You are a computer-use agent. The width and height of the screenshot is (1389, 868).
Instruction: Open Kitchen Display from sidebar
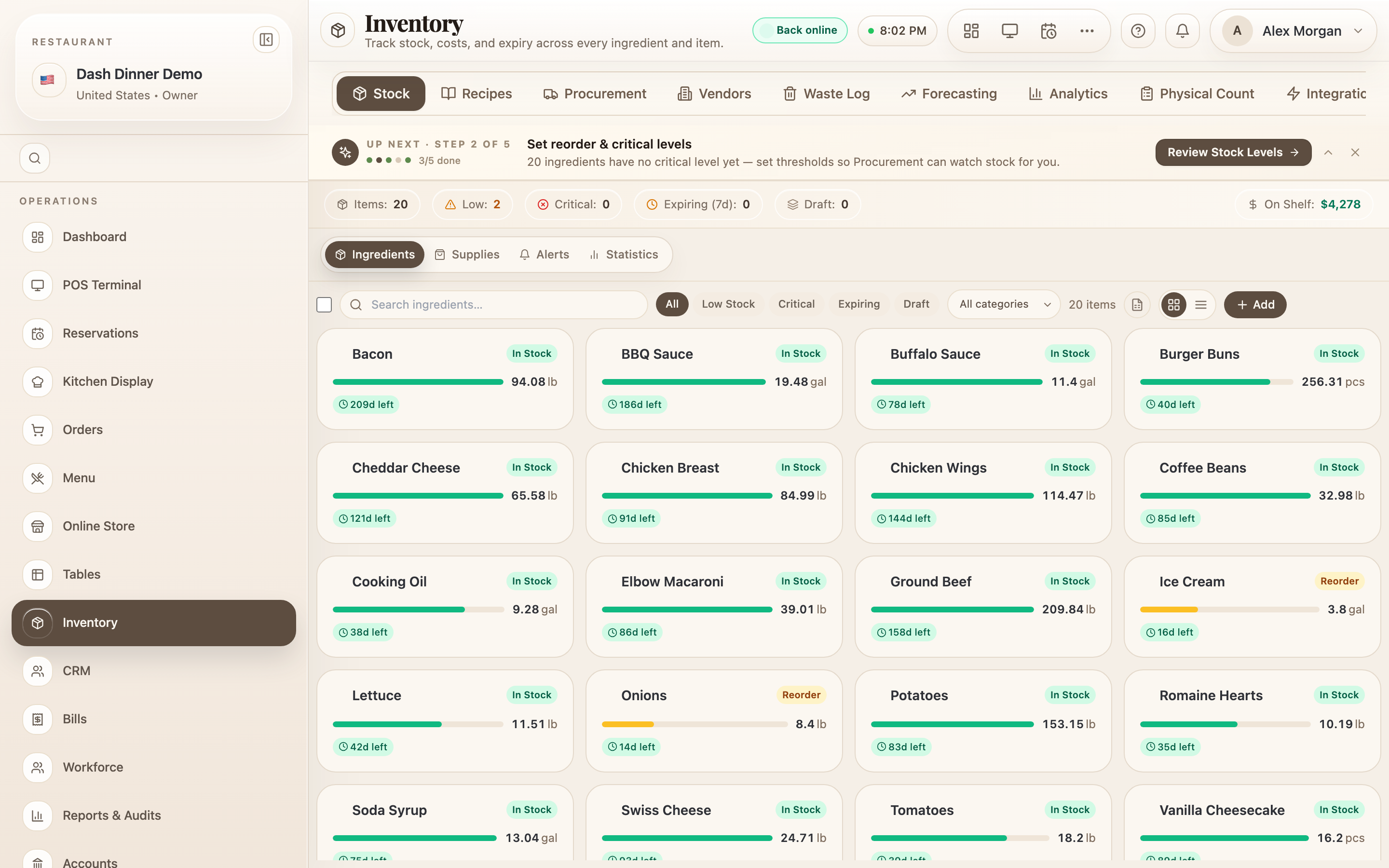click(x=153, y=382)
